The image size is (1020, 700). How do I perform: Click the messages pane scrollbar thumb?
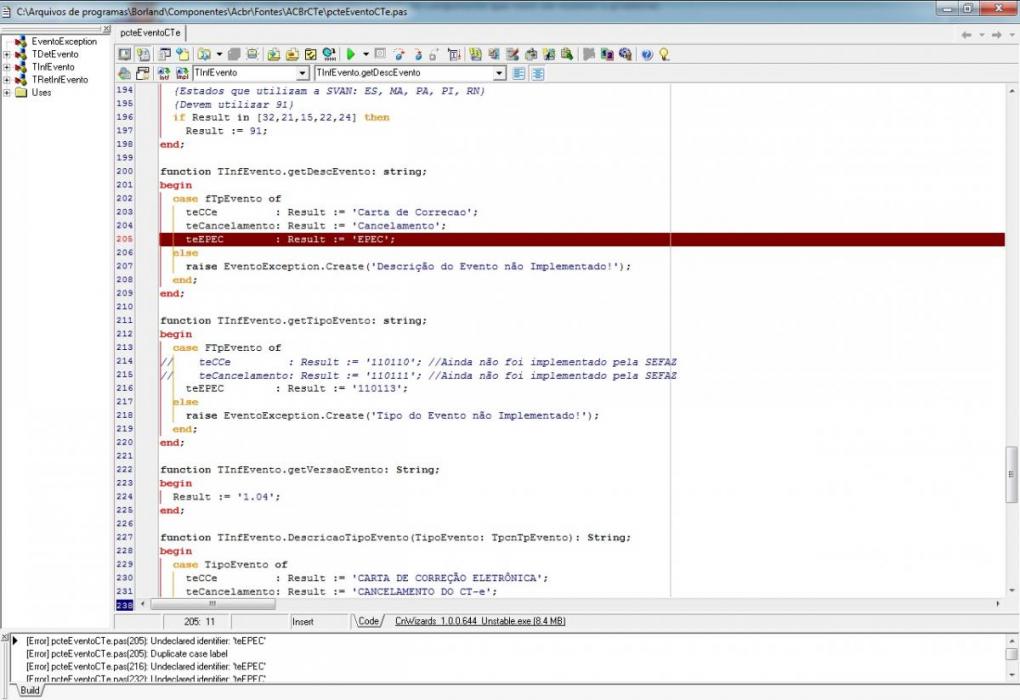coord(1011,654)
